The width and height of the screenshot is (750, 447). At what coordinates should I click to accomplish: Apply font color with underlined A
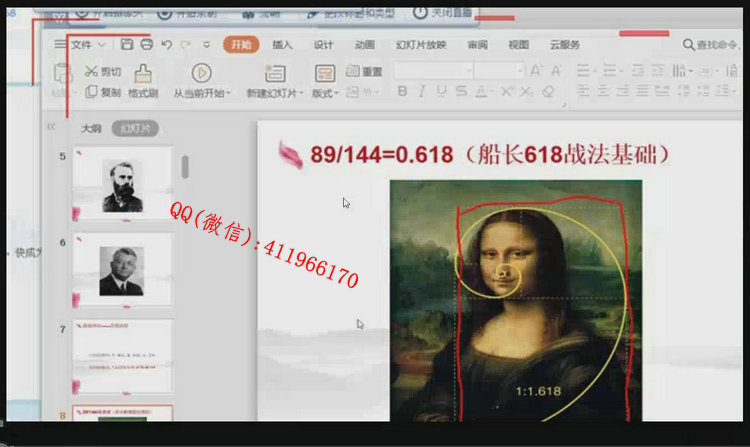point(481,91)
